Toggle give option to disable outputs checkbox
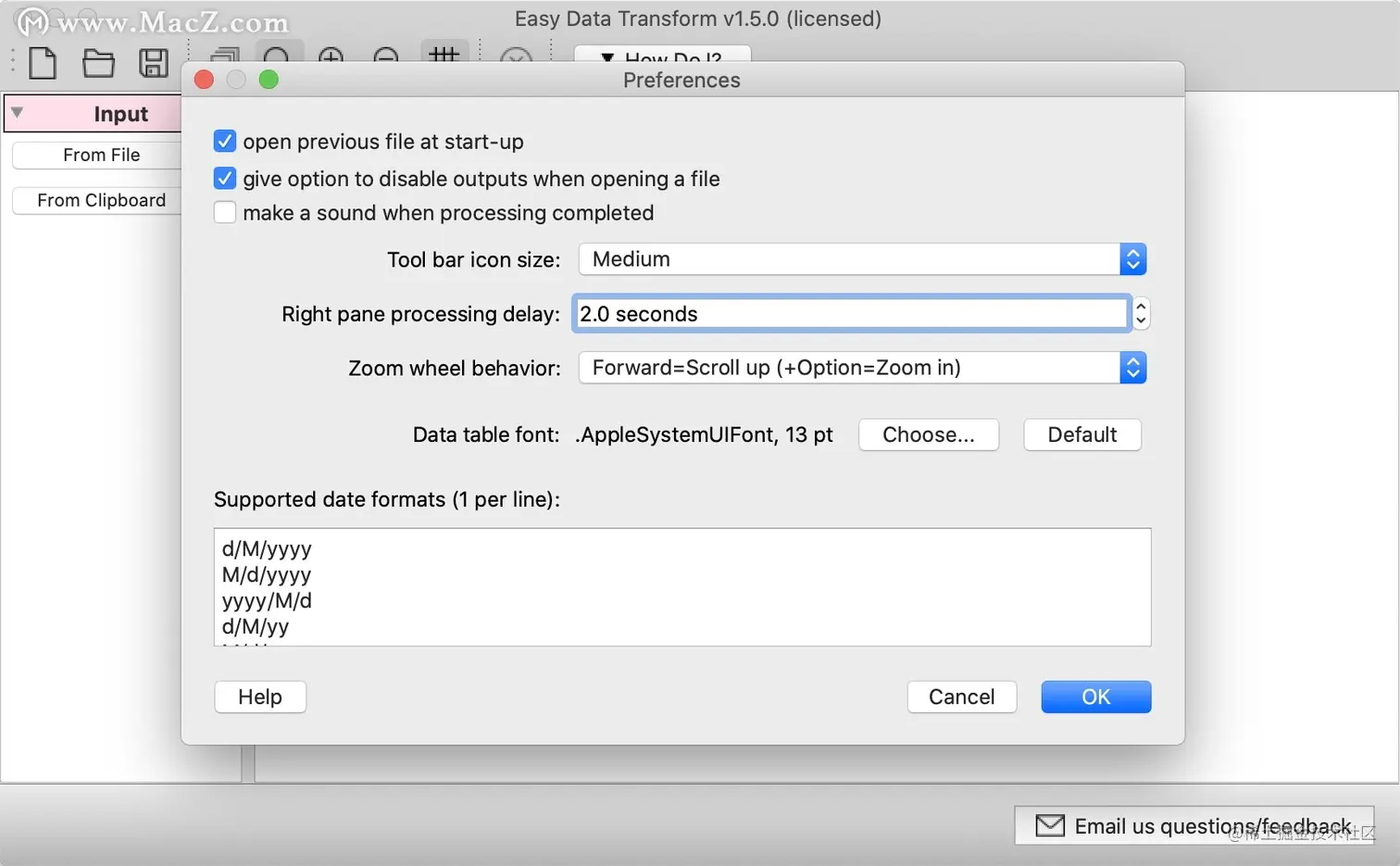 [224, 178]
